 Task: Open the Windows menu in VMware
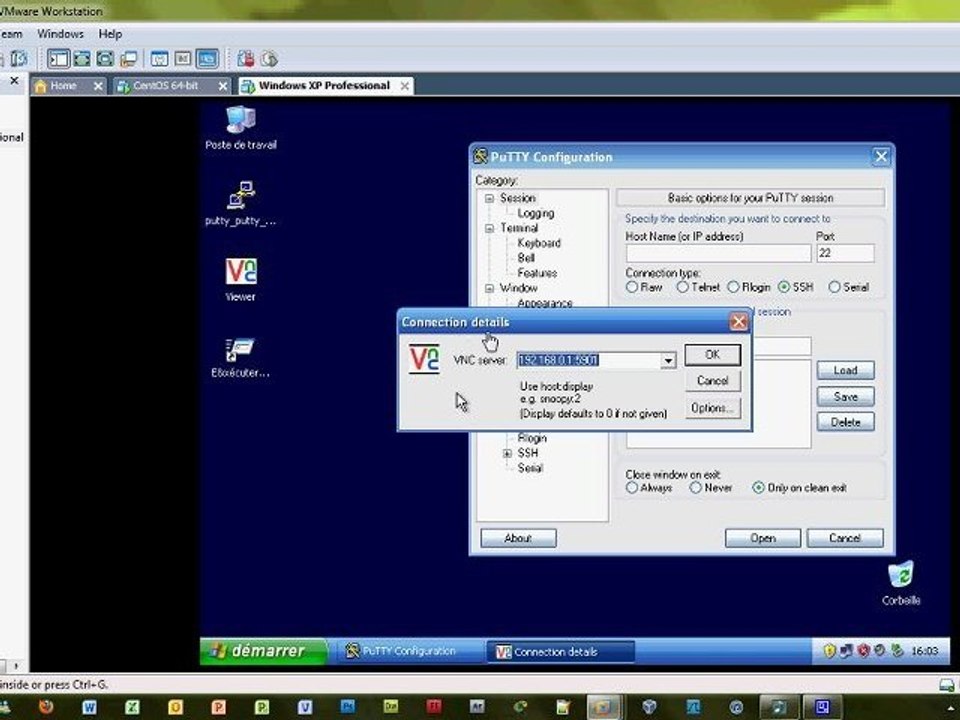pyautogui.click(x=60, y=34)
